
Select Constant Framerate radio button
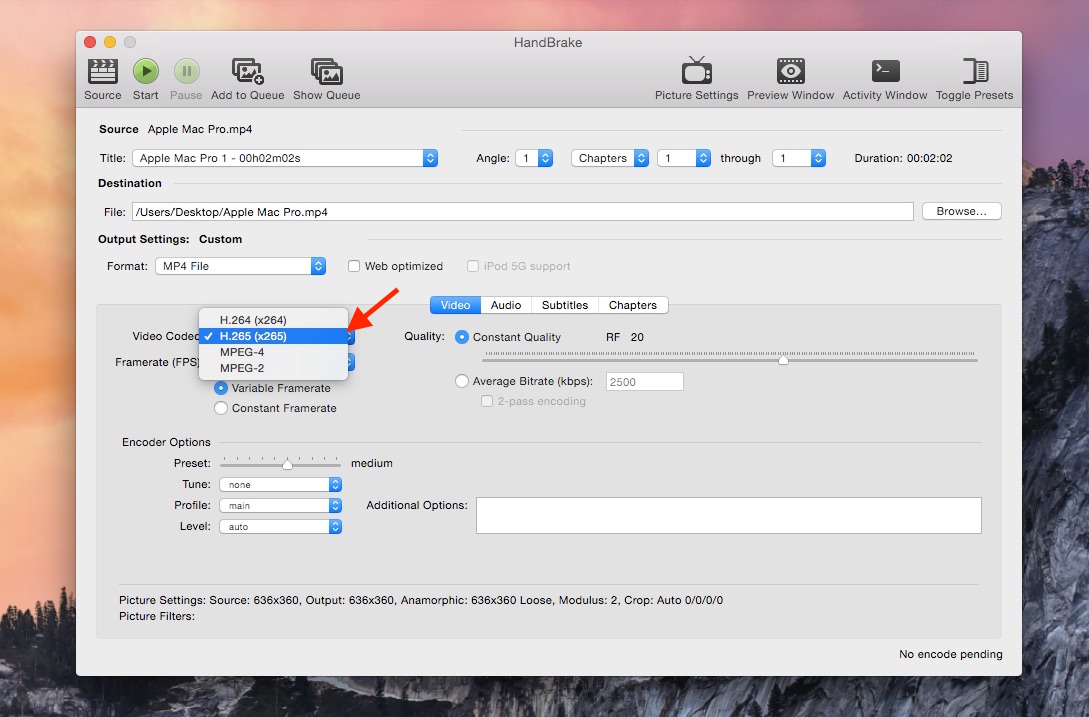click(221, 408)
